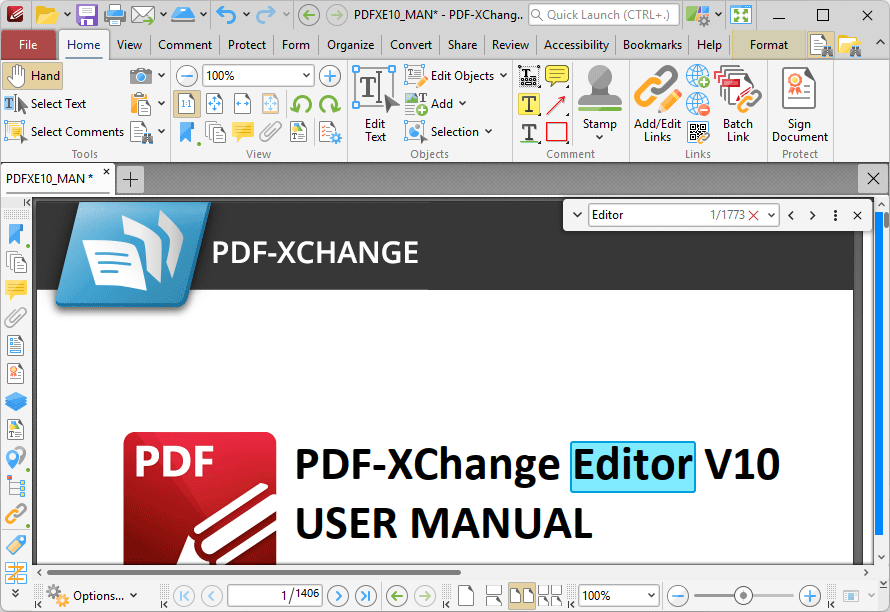Viewport: 890px width, 612px height.
Task: Toggle Actual Size 1:1 view
Action: coord(186,104)
